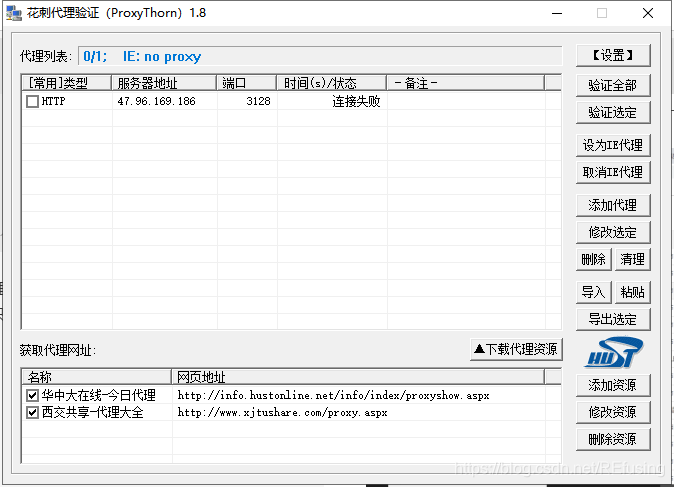Select server address 47.96.169.186 cell
674x487 pixels.
156,101
